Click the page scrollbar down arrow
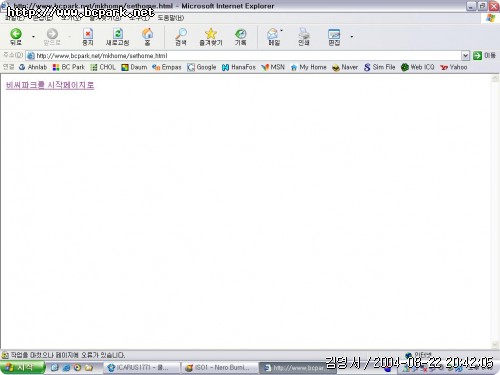This screenshot has width=500, height=375. (495, 345)
